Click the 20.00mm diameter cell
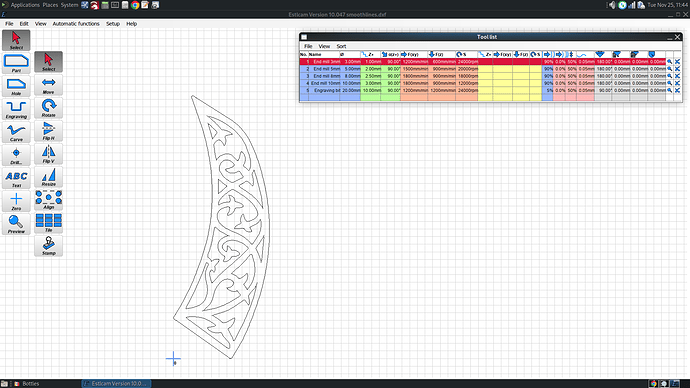Screen dimensions: 690x388 (x=350, y=90)
